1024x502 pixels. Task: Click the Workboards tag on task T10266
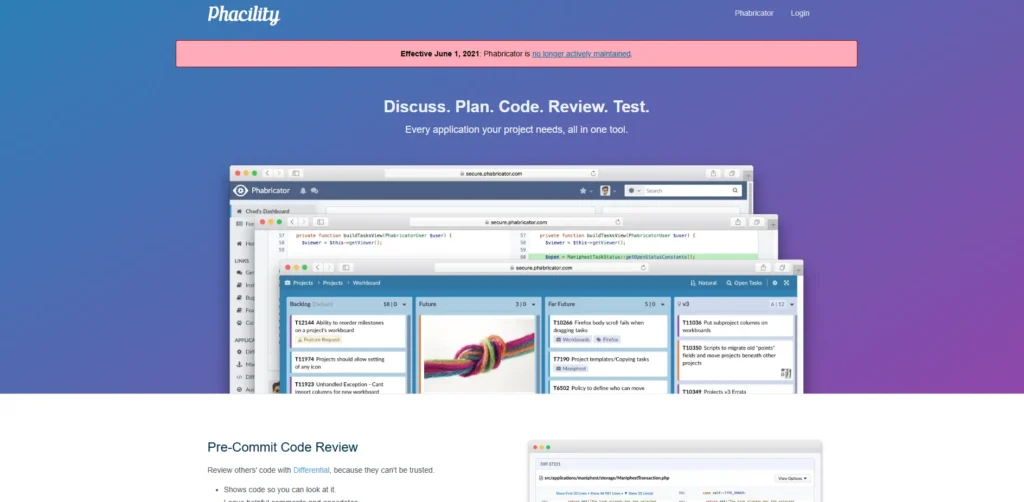click(573, 339)
